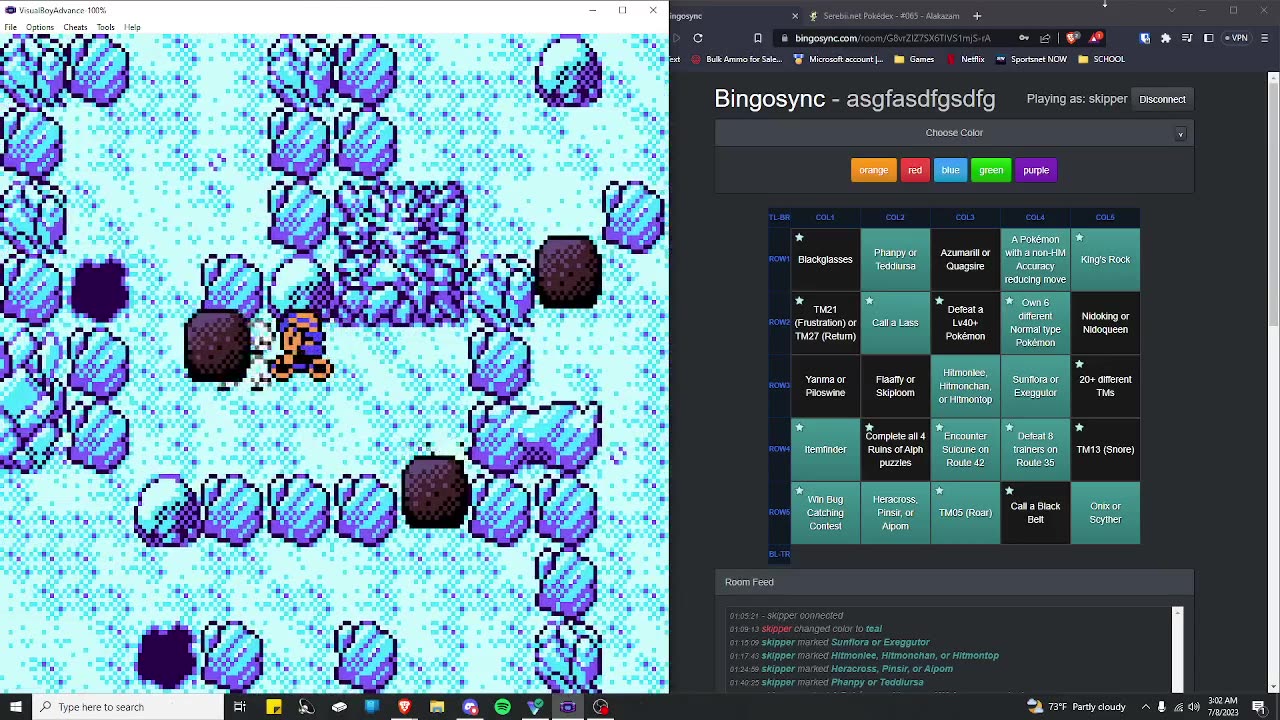
Task: Open VisualBoyAdvance on the taskbar
Action: [x=568, y=707]
